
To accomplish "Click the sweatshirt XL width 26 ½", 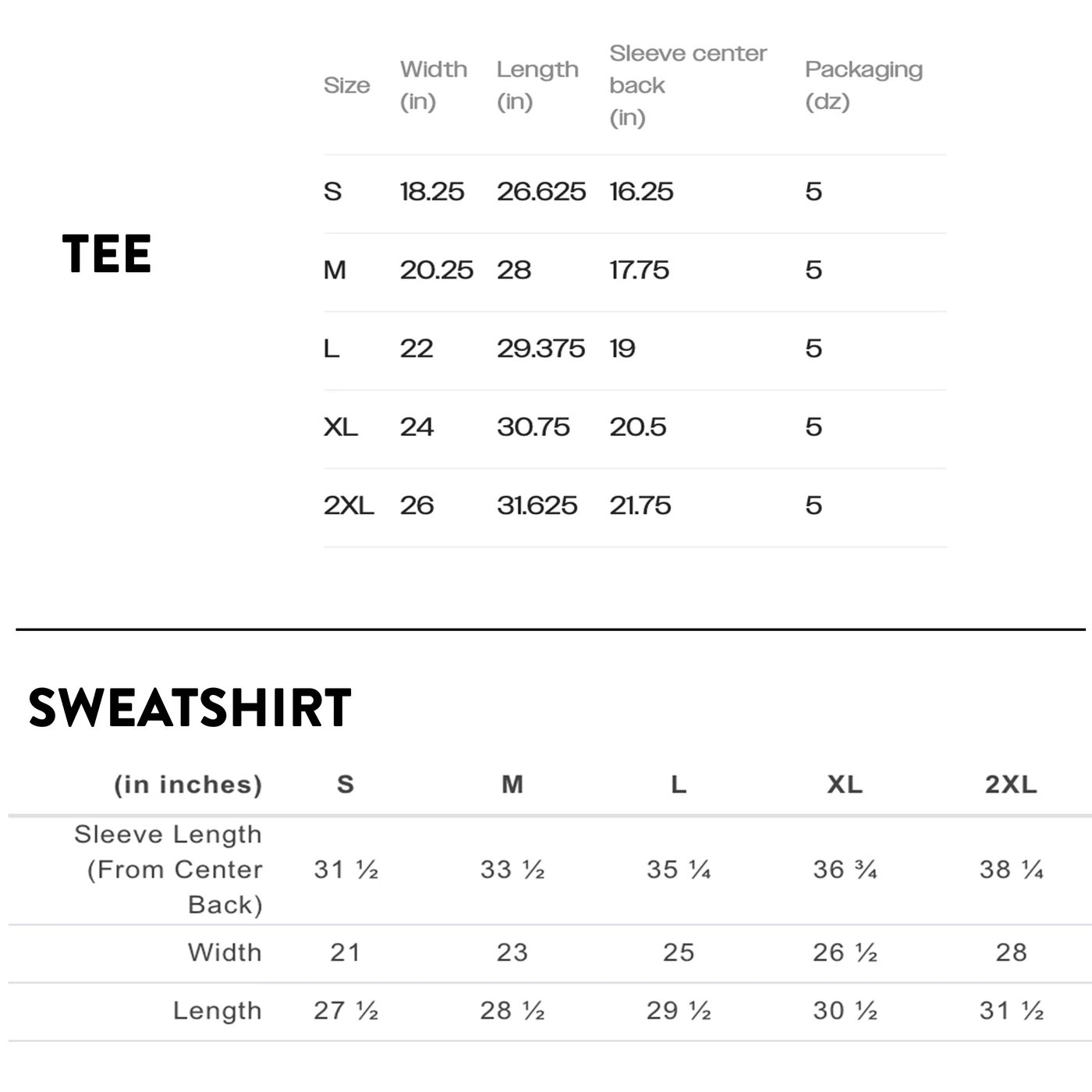I will [x=845, y=952].
